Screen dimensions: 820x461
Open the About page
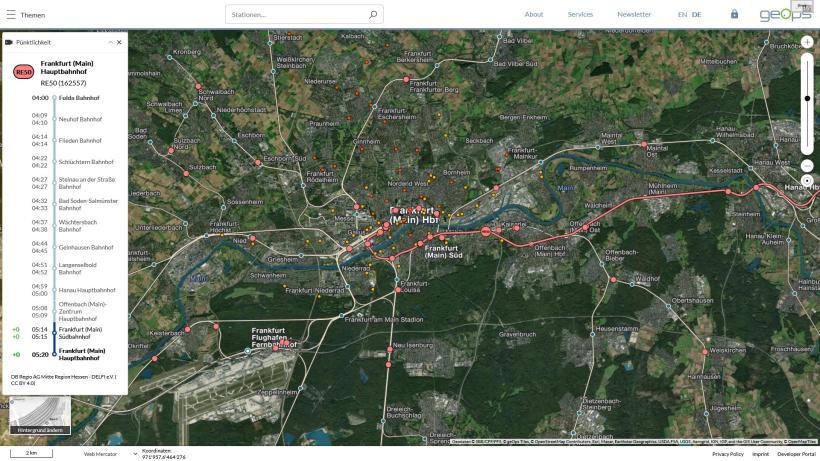click(533, 15)
